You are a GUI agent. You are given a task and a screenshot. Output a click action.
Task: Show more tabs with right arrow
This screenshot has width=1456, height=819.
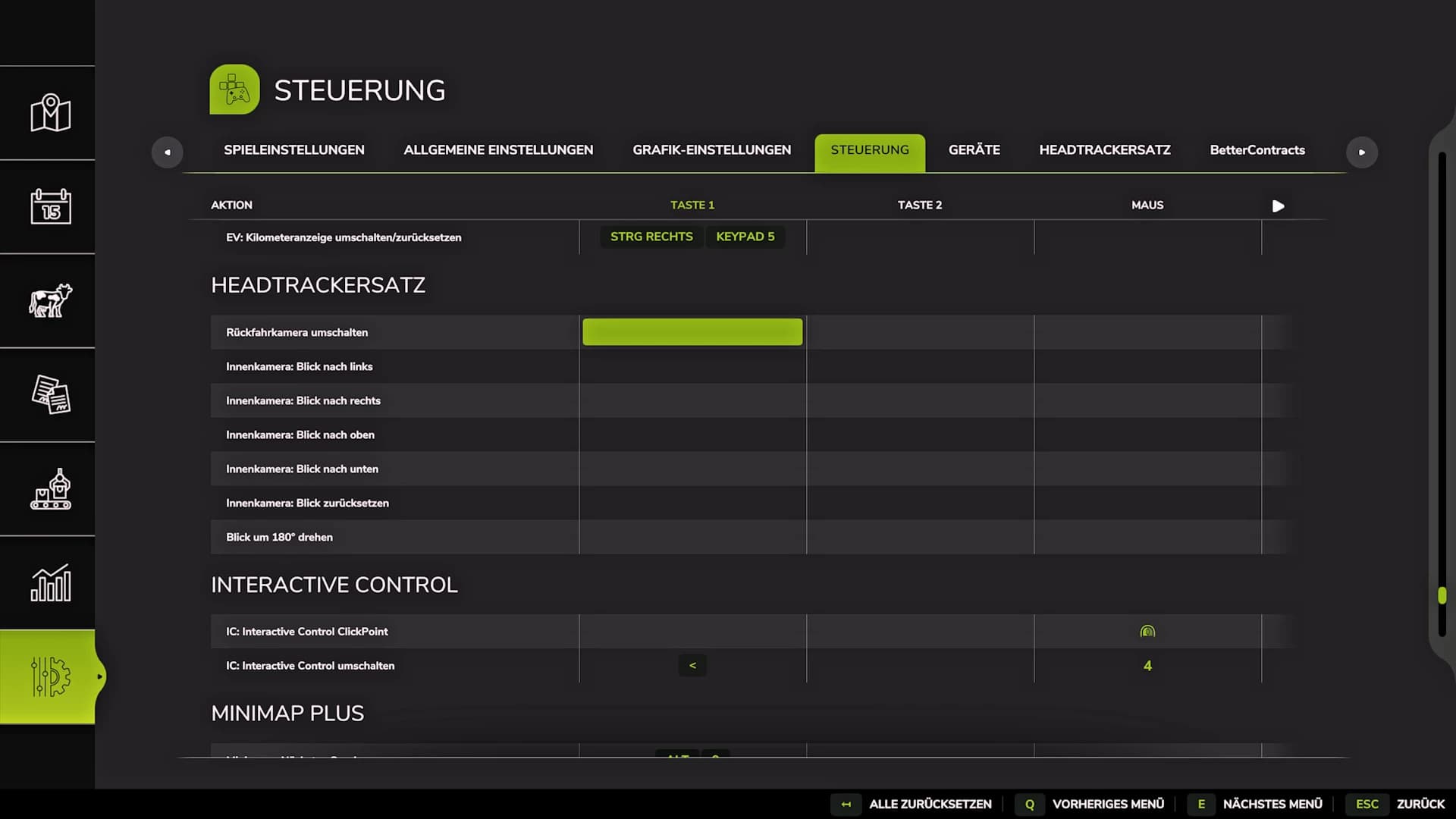[x=1362, y=152]
